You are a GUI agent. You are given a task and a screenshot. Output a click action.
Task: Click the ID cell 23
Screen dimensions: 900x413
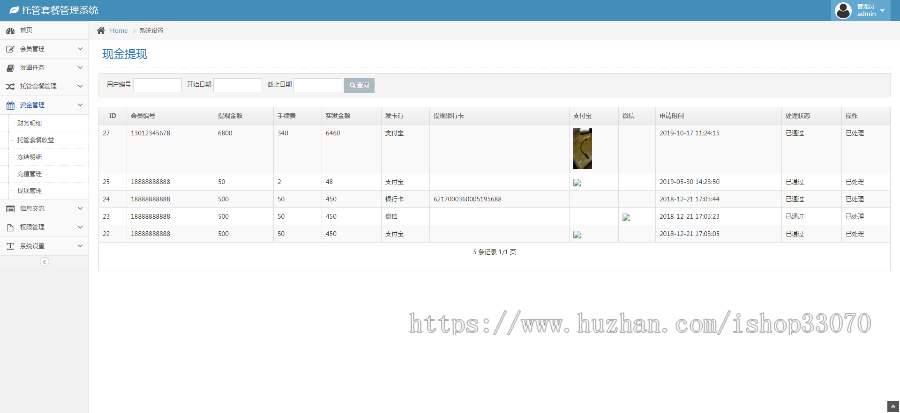(x=106, y=217)
